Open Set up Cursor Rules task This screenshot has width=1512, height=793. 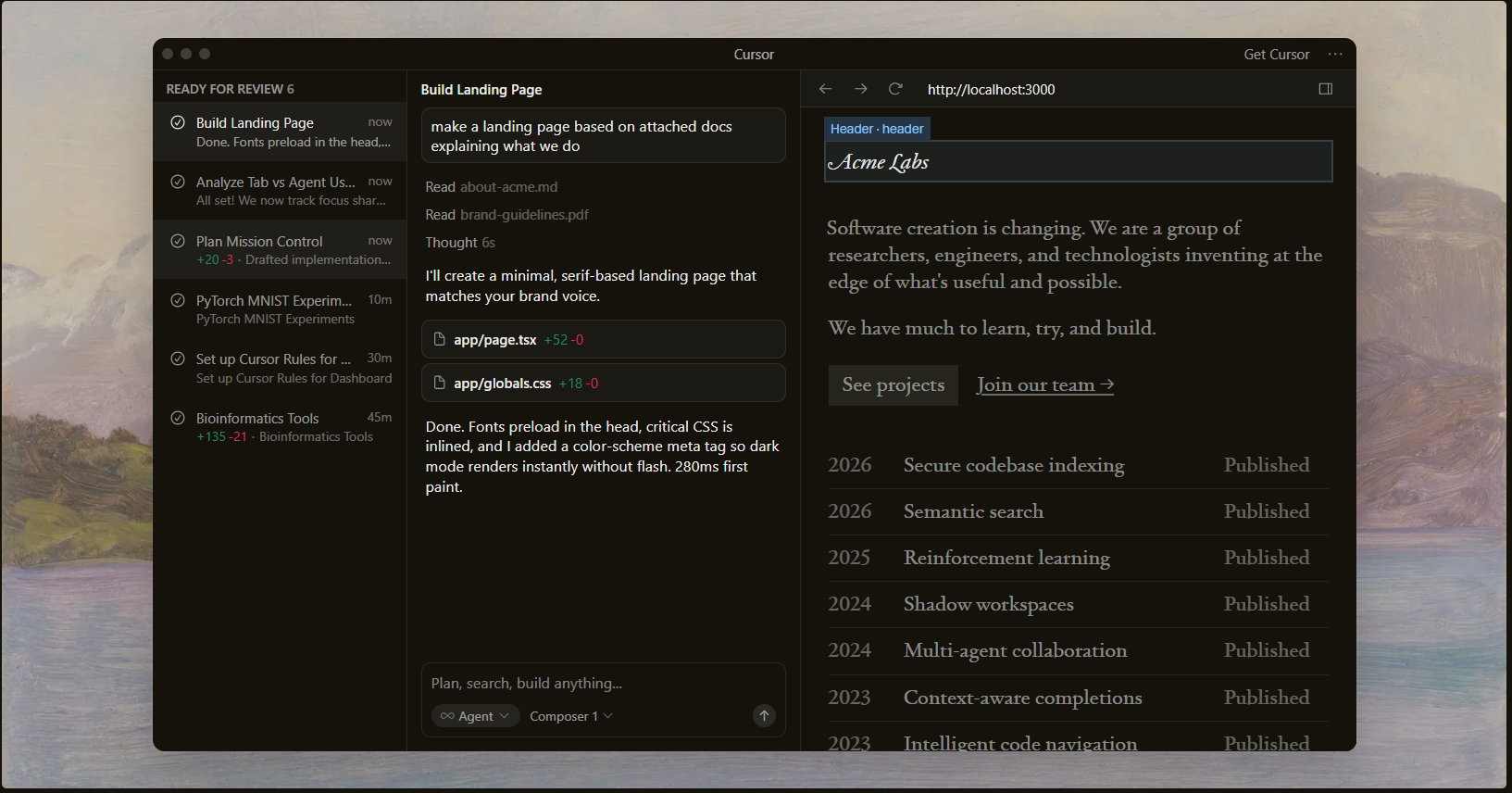tap(282, 368)
